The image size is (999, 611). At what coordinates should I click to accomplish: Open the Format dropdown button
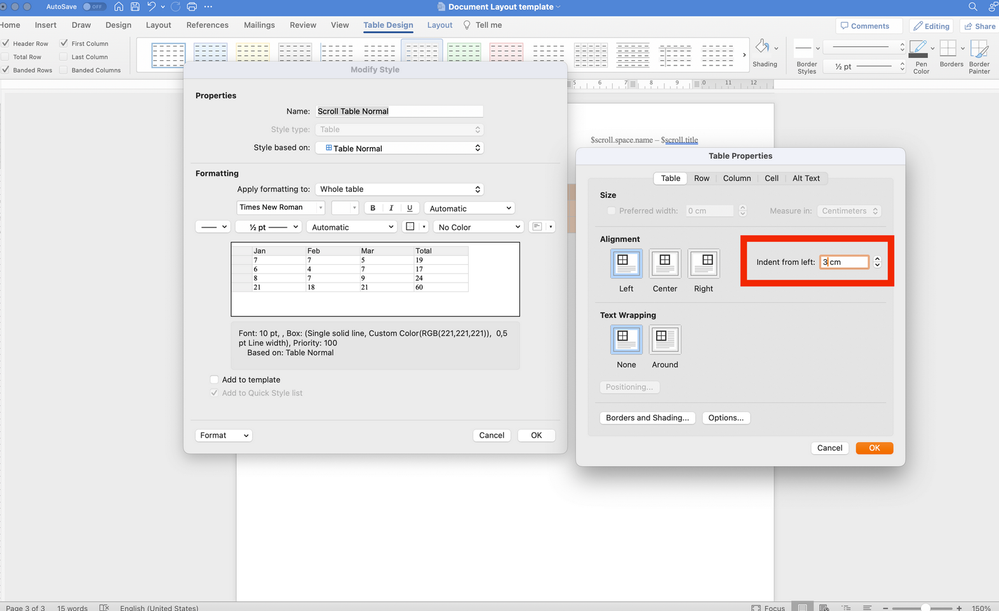223,435
